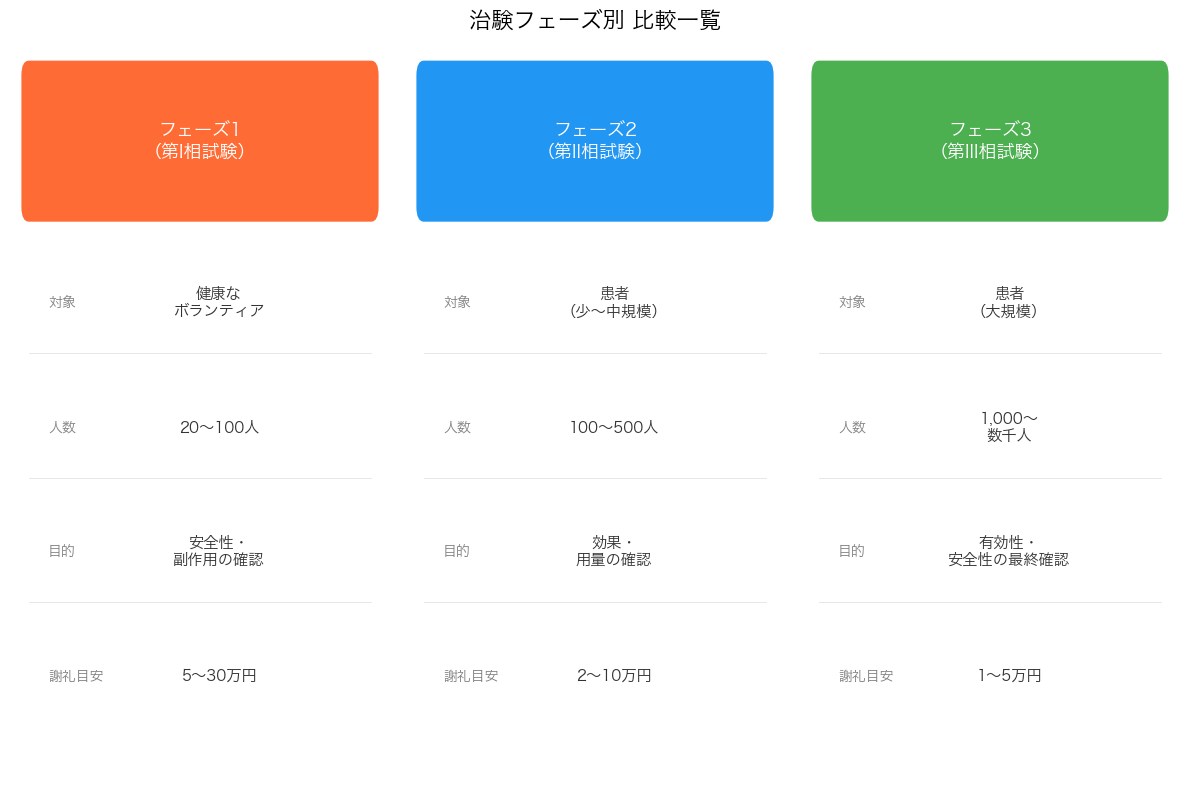Select the blue フェーズ2 header card
This screenshot has height=788, width=1189.
click(x=594, y=141)
